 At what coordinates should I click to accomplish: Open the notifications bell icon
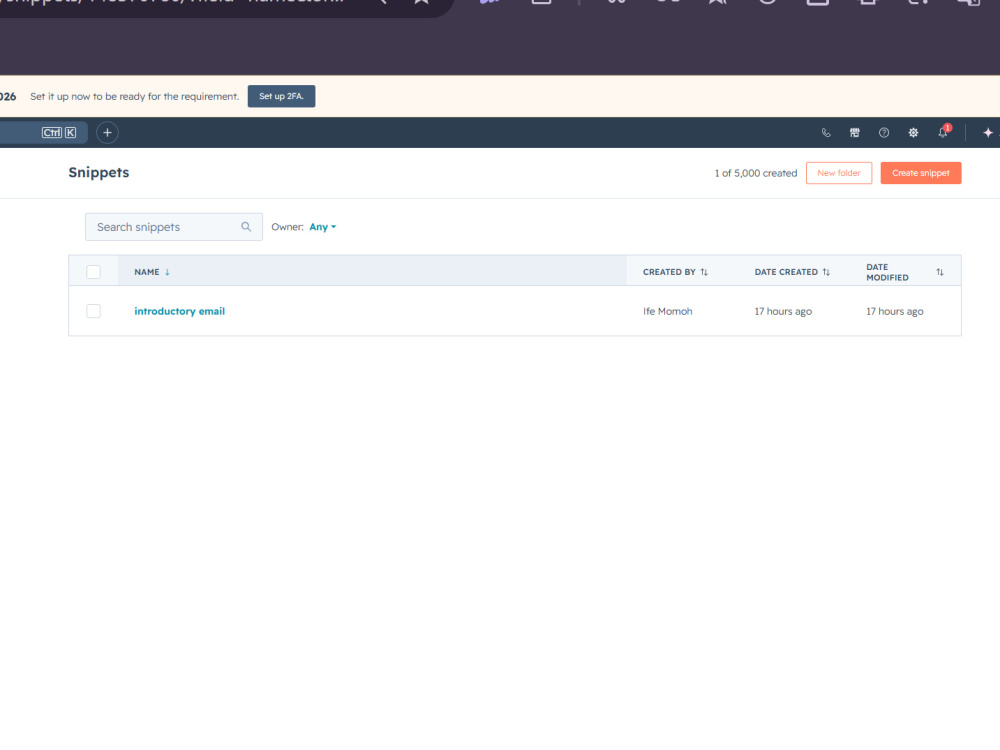943,132
